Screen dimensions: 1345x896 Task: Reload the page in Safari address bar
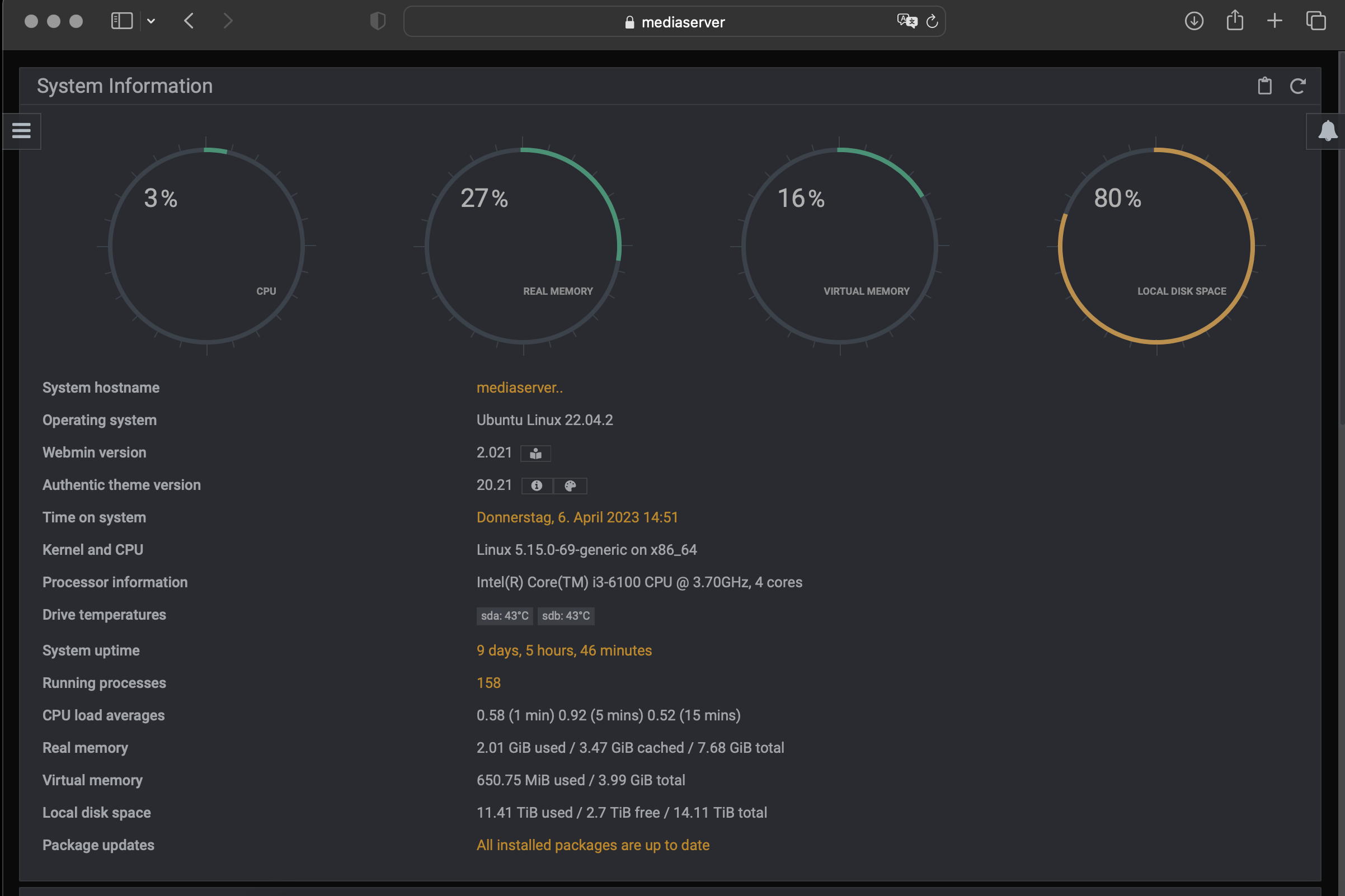[932, 22]
